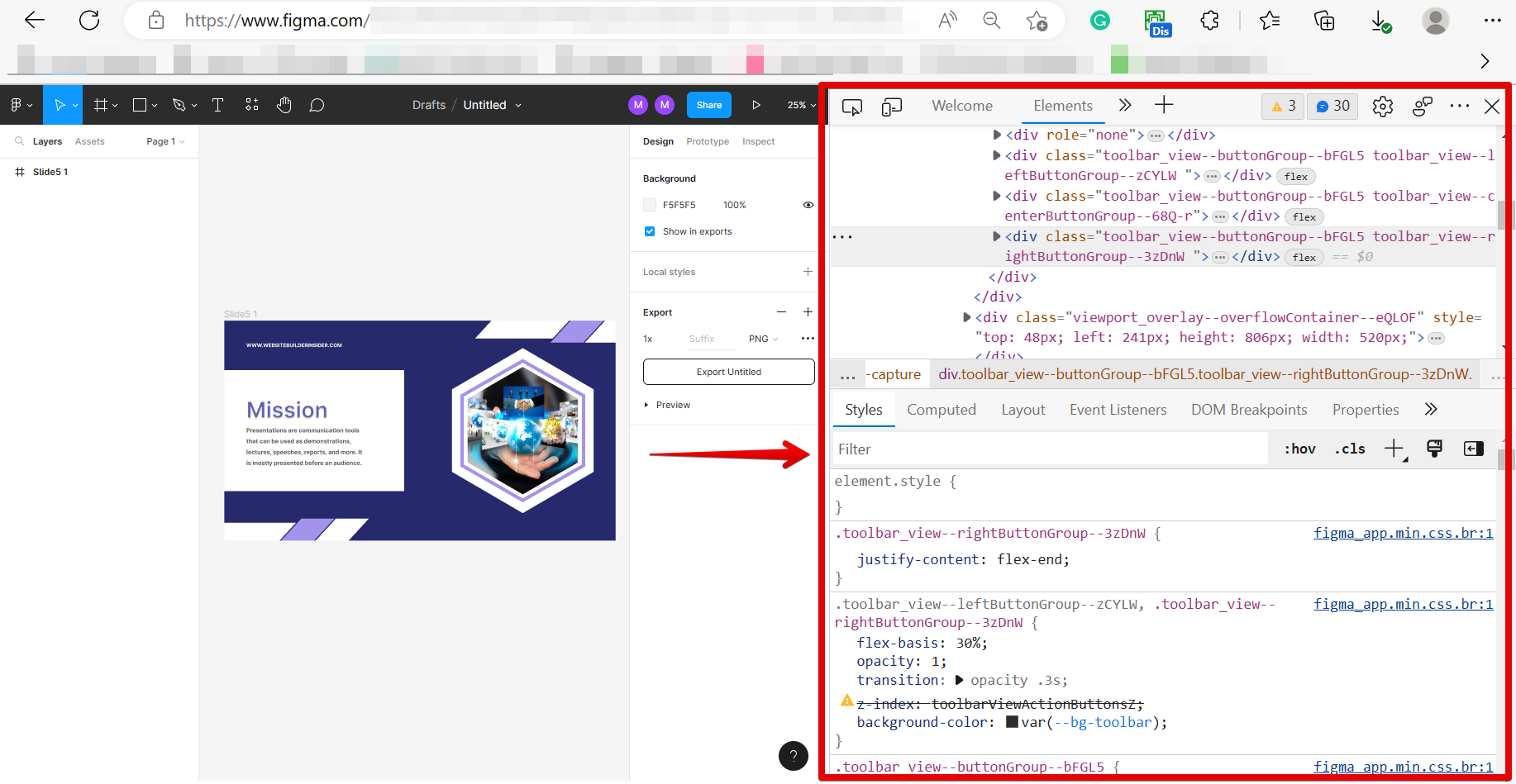Toggle device emulation in DevTools

coord(891,107)
